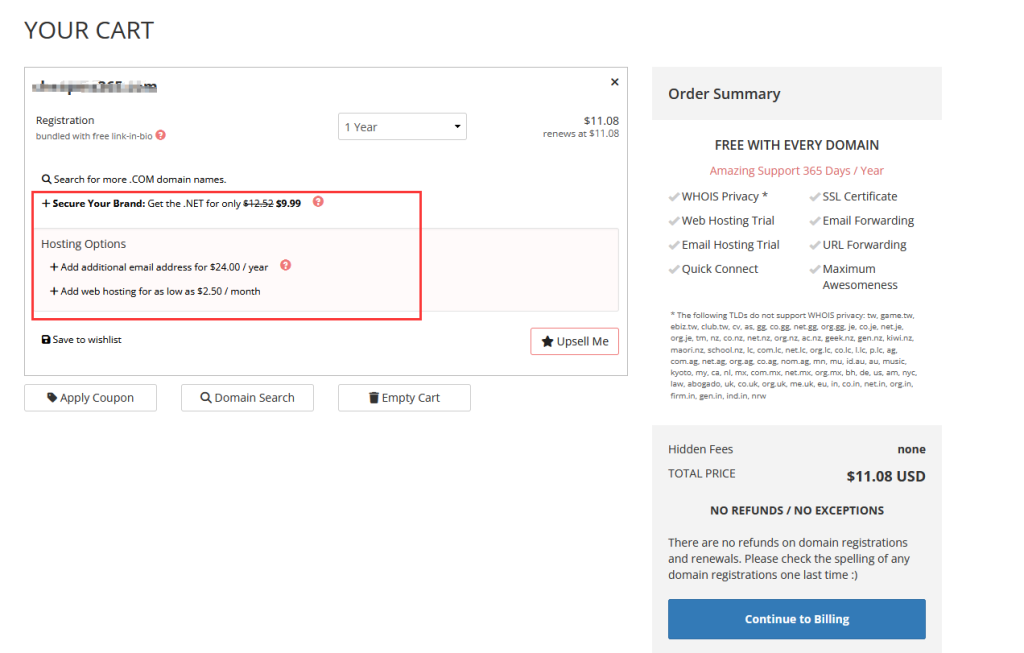Click magnifier icon for more .COM names

46,179
